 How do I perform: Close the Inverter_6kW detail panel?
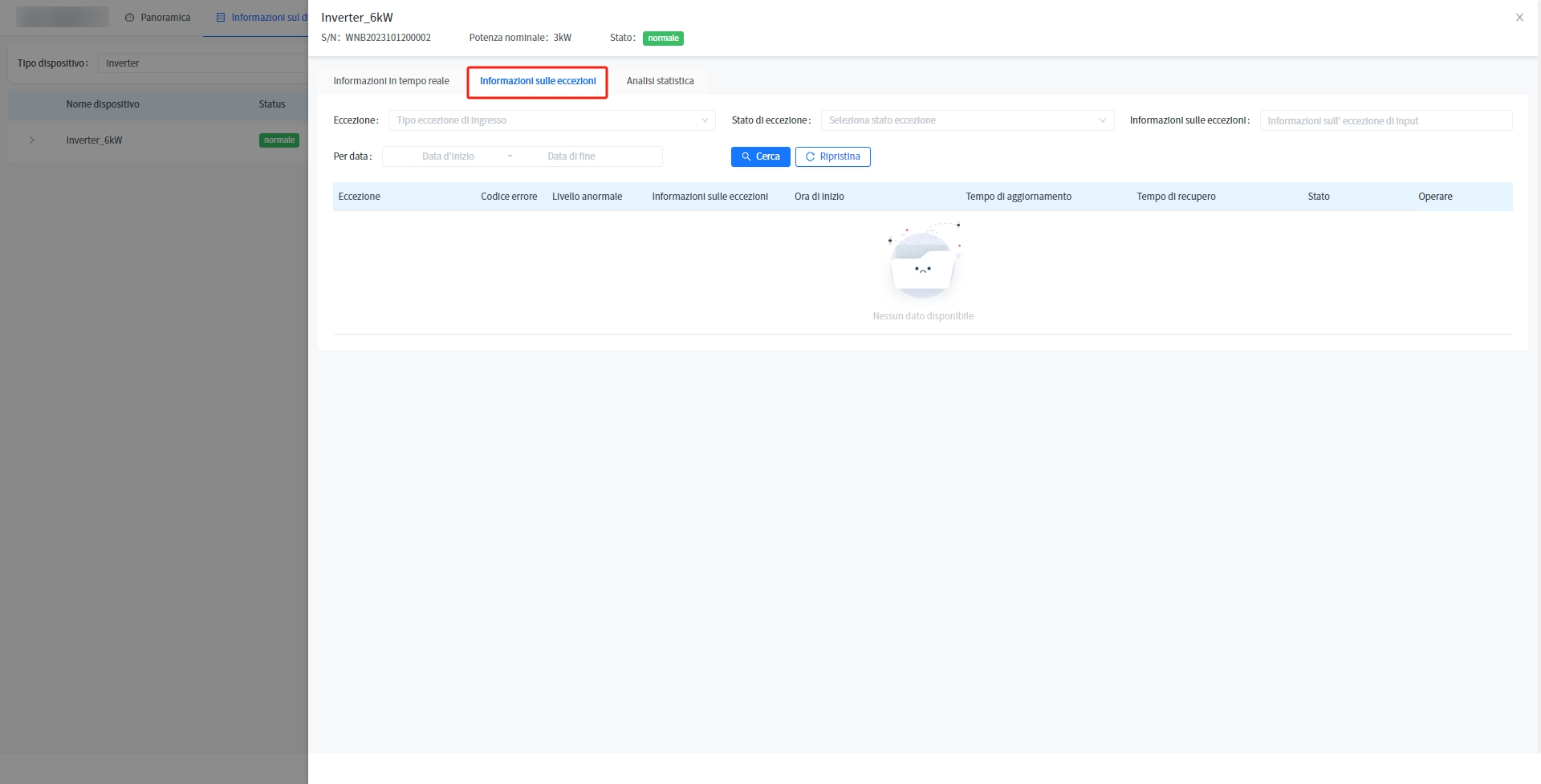click(x=1519, y=18)
